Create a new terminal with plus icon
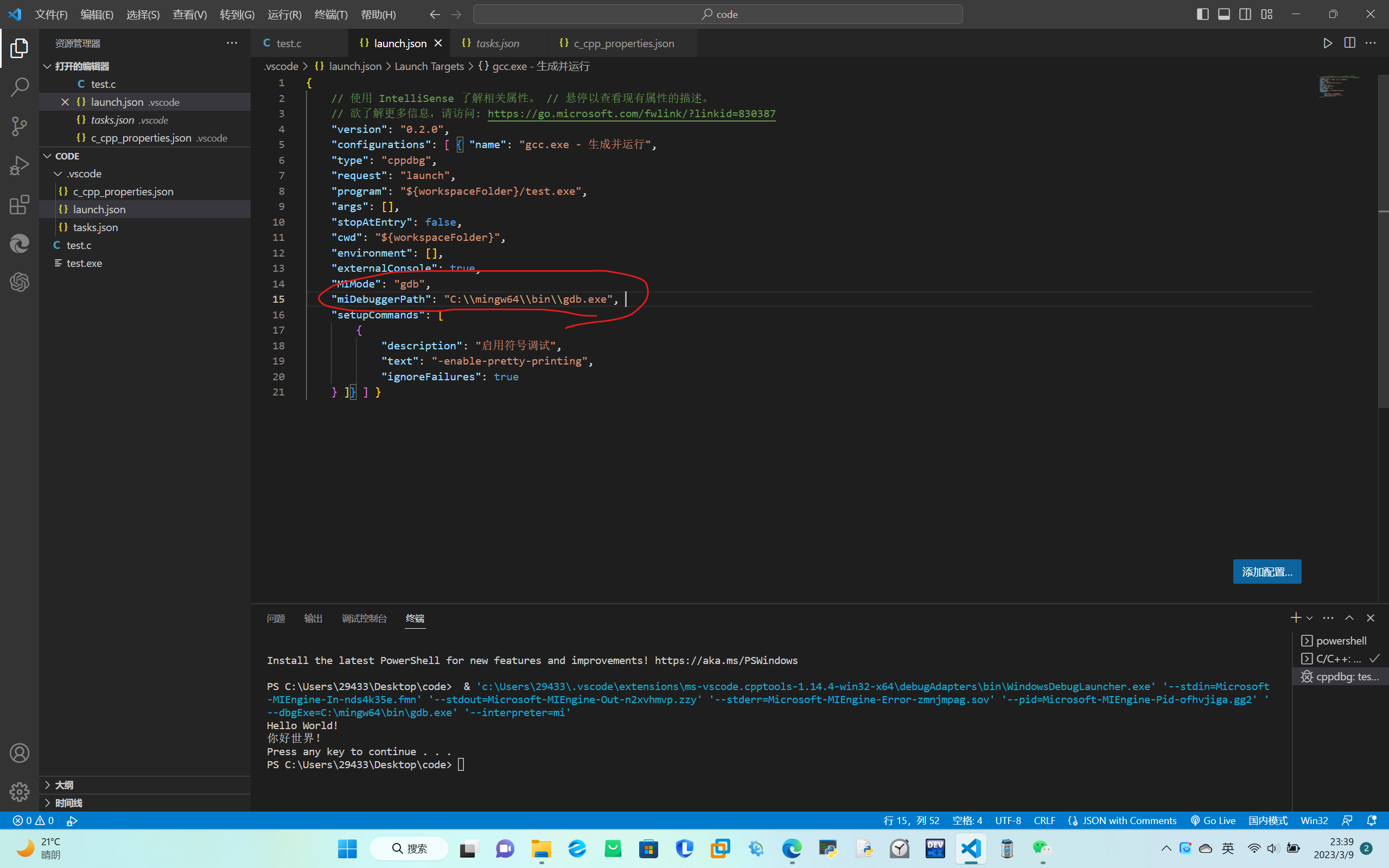The width and height of the screenshot is (1389, 868). click(1296, 618)
